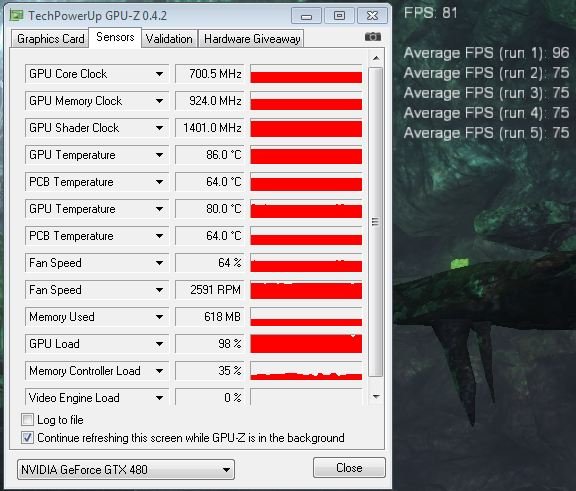Viewport: 576px width, 491px height.
Task: Open the NVIDIA GeForce GTX 480 selector
Action: coord(126,469)
